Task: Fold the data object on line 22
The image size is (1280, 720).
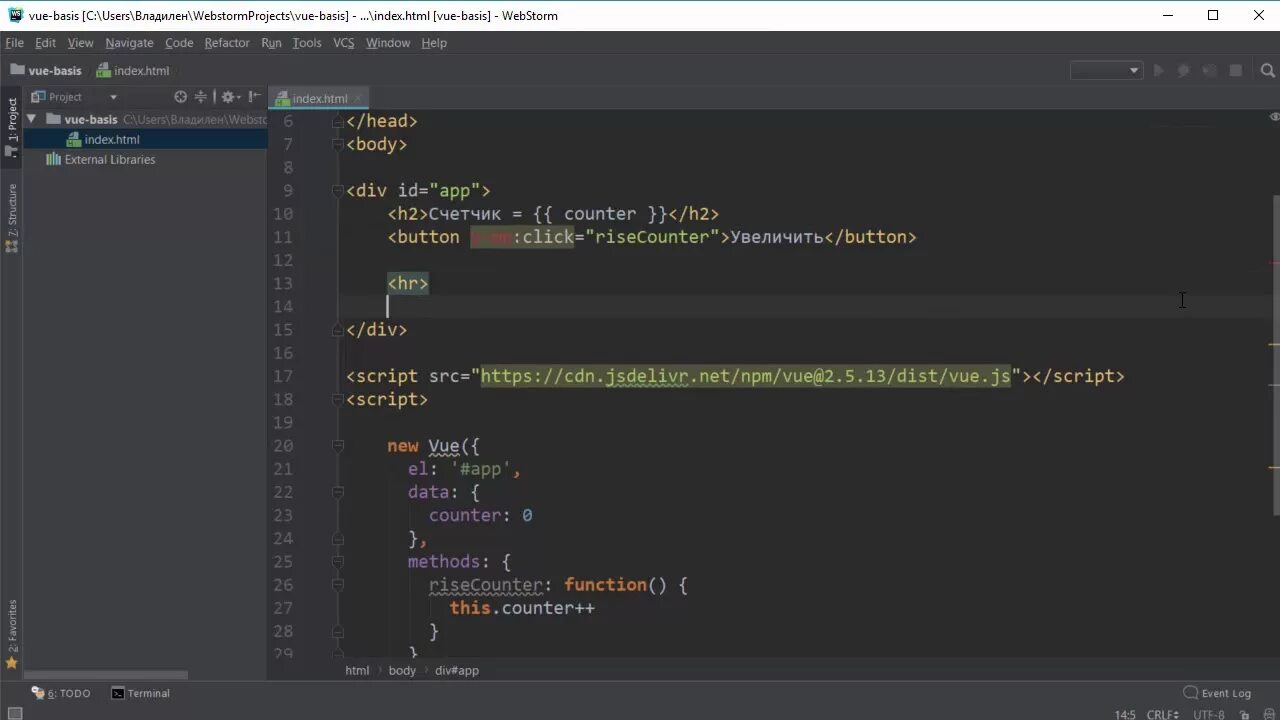Action: tap(338, 492)
